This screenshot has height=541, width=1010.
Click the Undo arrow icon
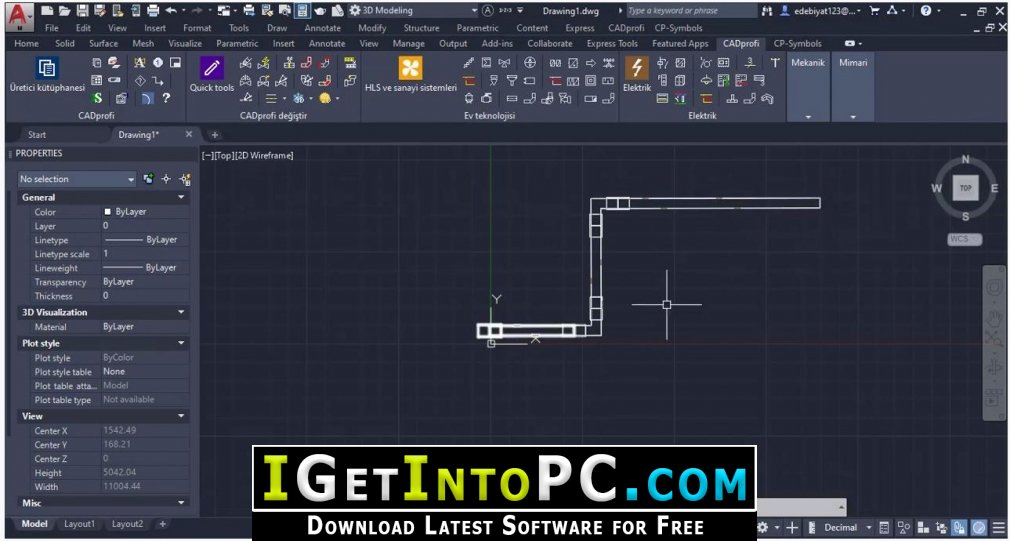[x=171, y=11]
